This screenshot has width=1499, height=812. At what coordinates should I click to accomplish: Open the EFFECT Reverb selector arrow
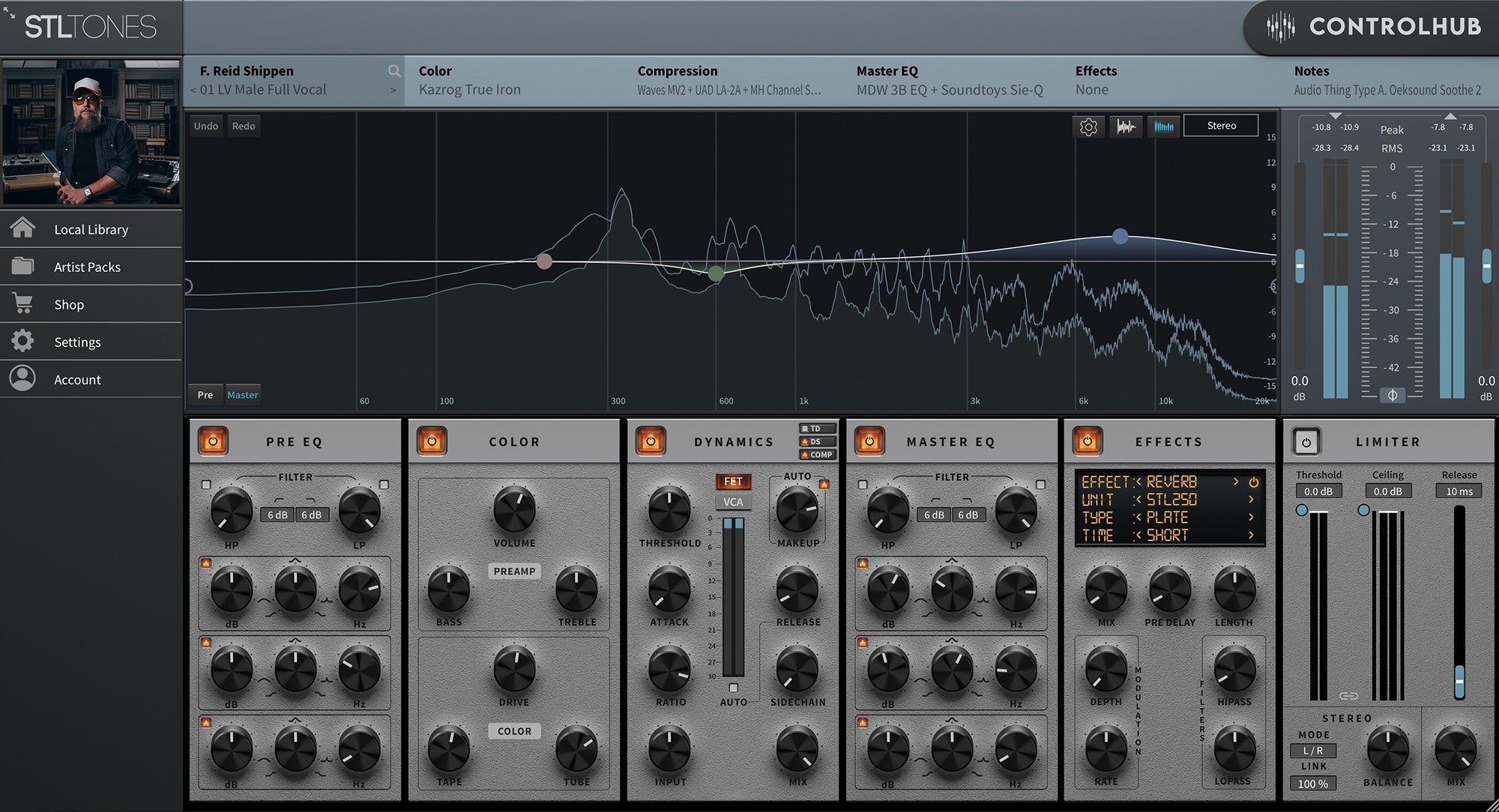[x=1236, y=482]
